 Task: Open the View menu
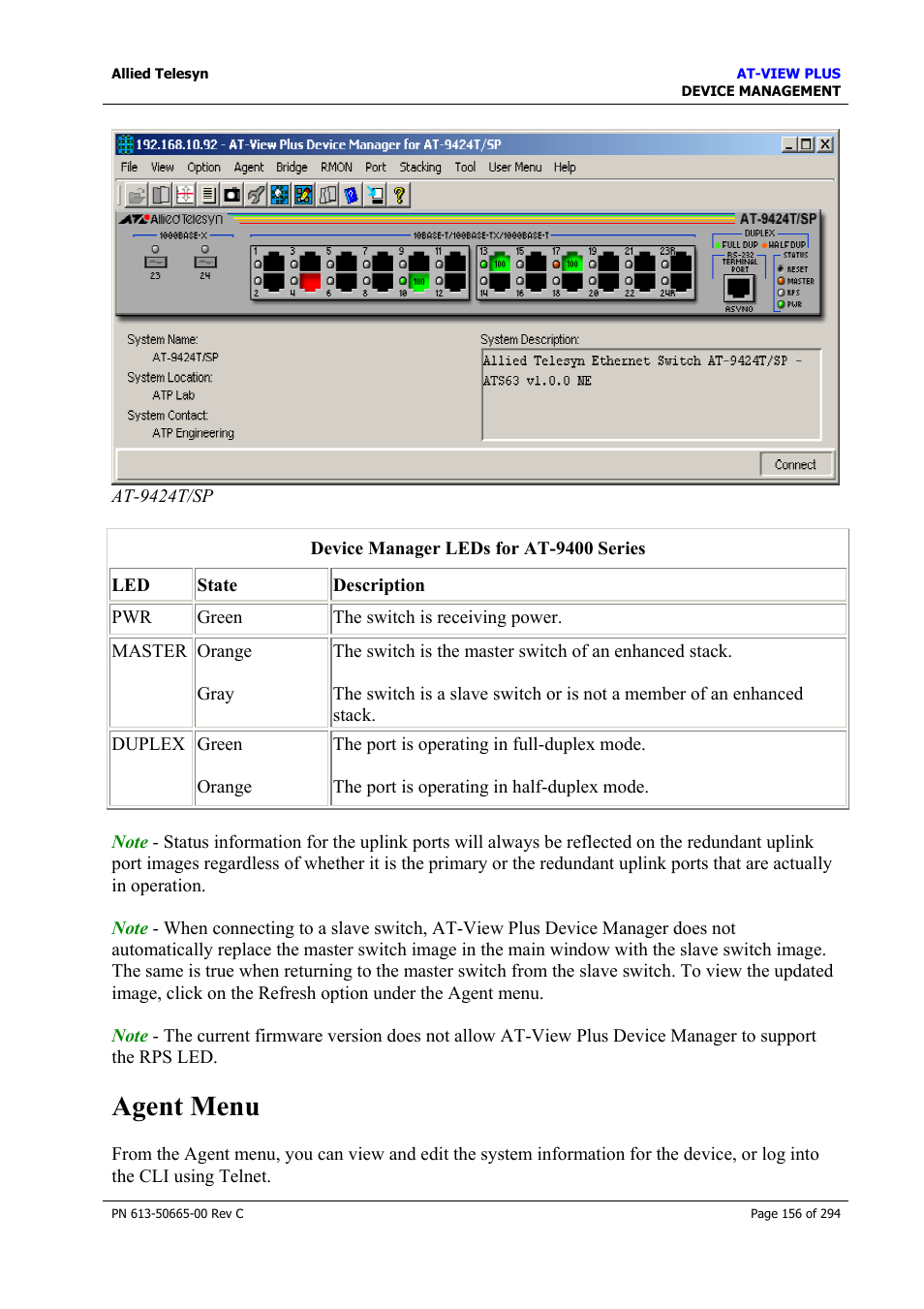coord(162,167)
